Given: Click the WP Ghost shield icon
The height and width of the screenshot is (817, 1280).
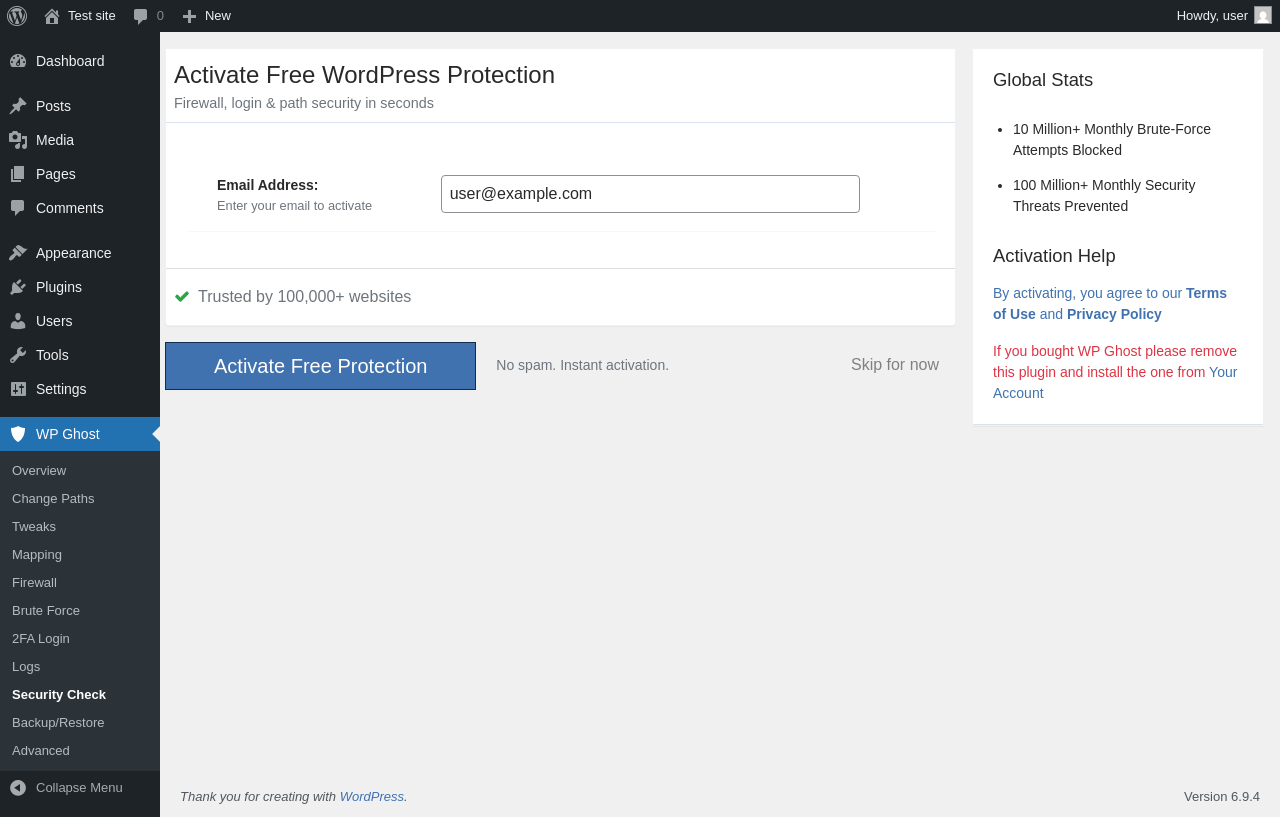Looking at the screenshot, I should click(18, 434).
